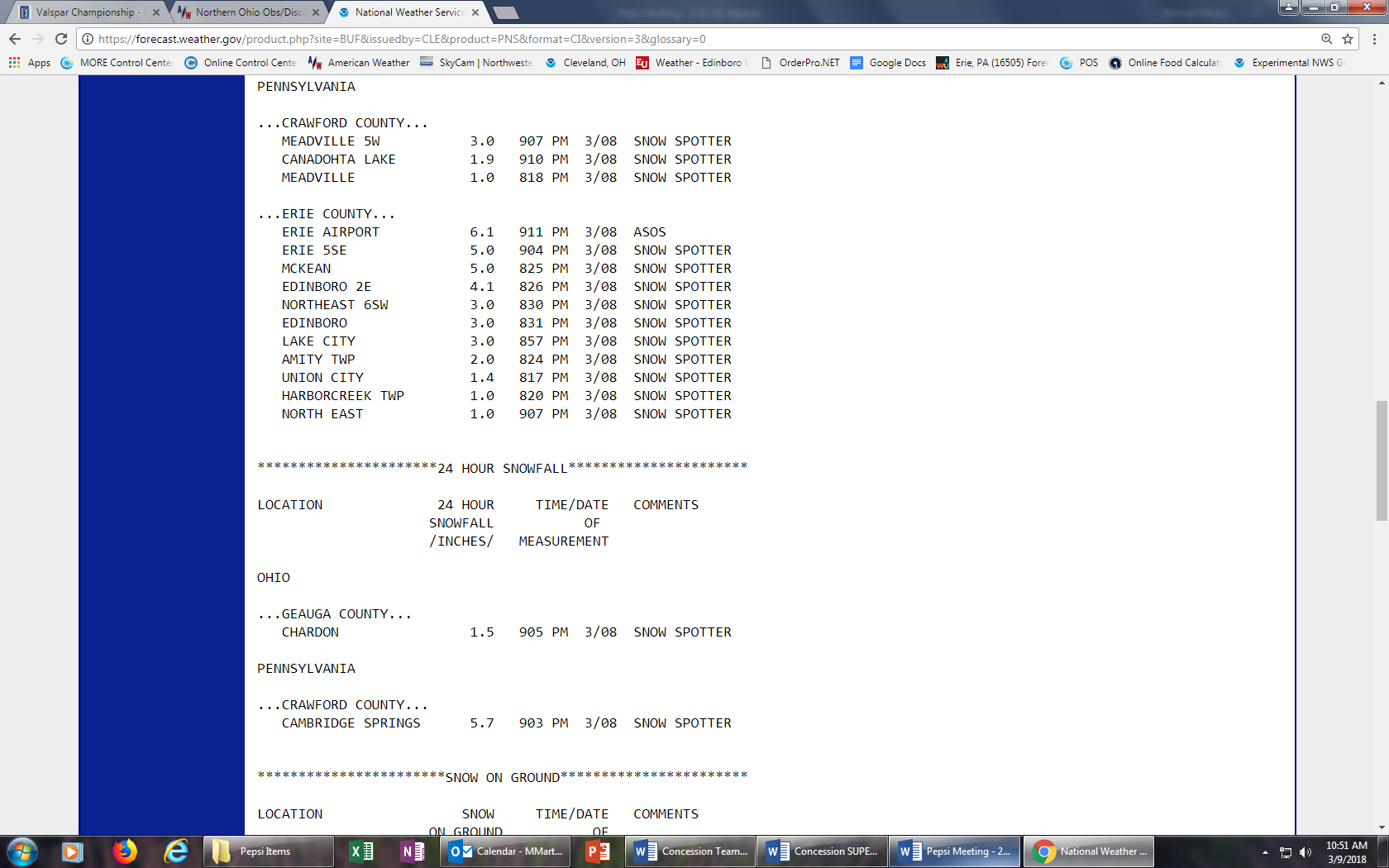Open Online Control Center bookmark

(241, 63)
